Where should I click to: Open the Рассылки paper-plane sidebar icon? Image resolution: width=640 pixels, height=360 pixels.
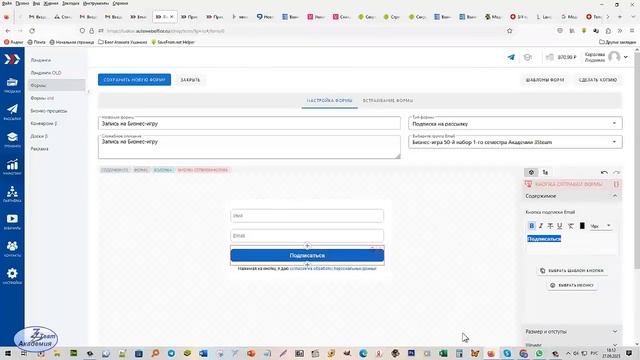12,112
